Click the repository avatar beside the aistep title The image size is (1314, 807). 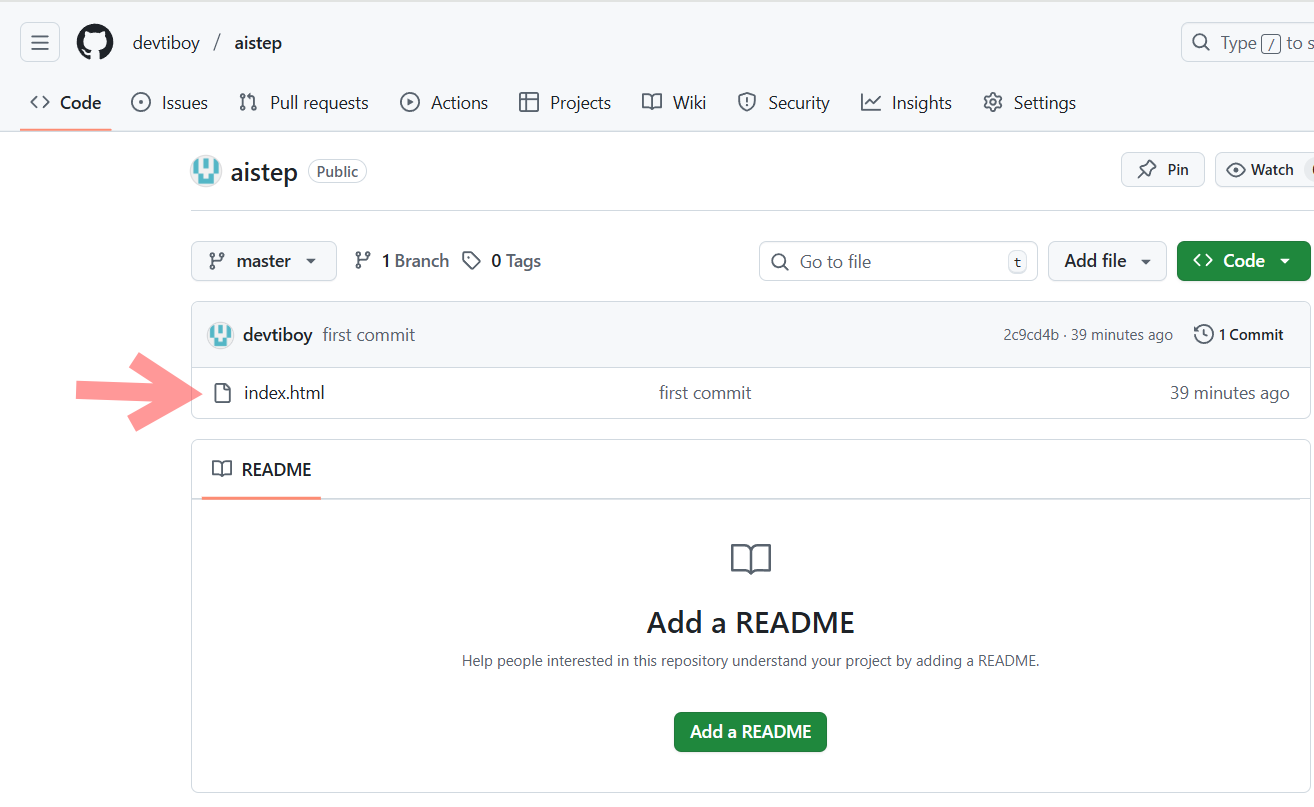206,172
